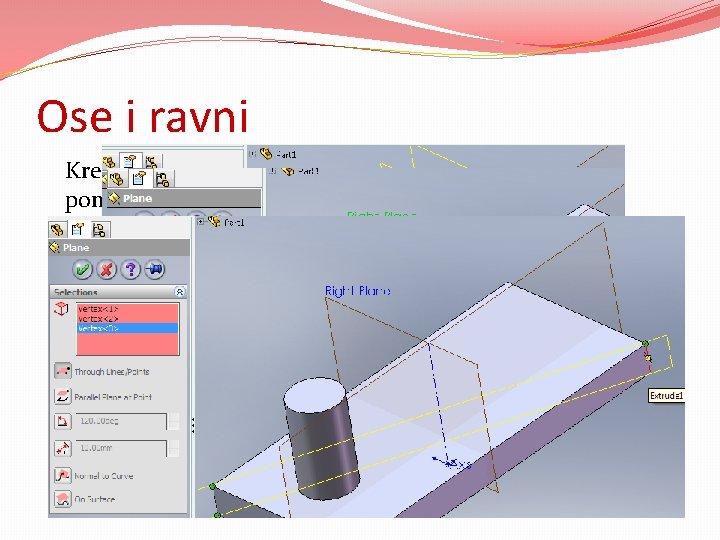Viewport: 720px width, 540px height.
Task: Open ConfigurationManager tab in middle overlapped screenshot
Action: [162, 179]
